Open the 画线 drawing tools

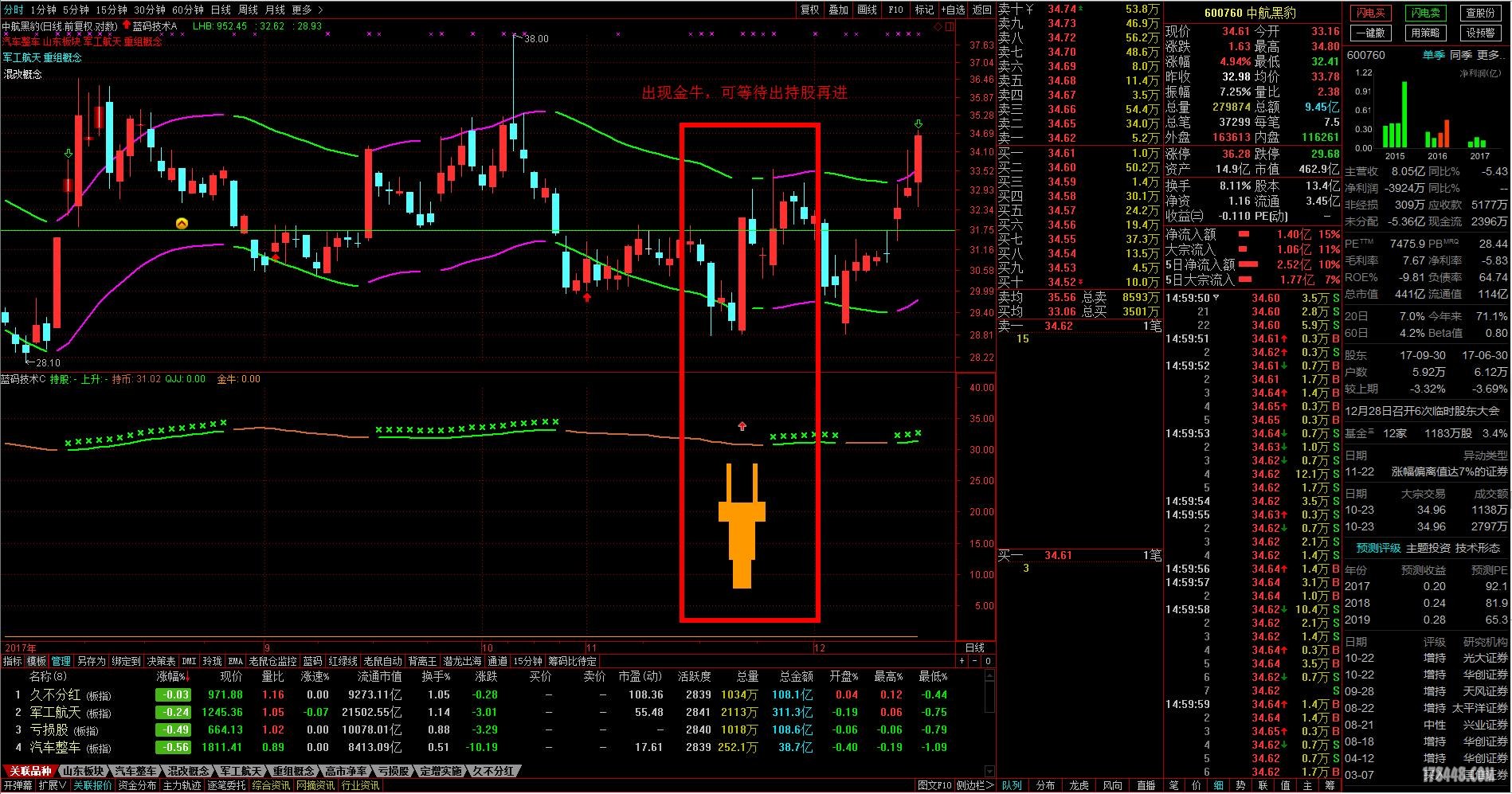coord(867,10)
